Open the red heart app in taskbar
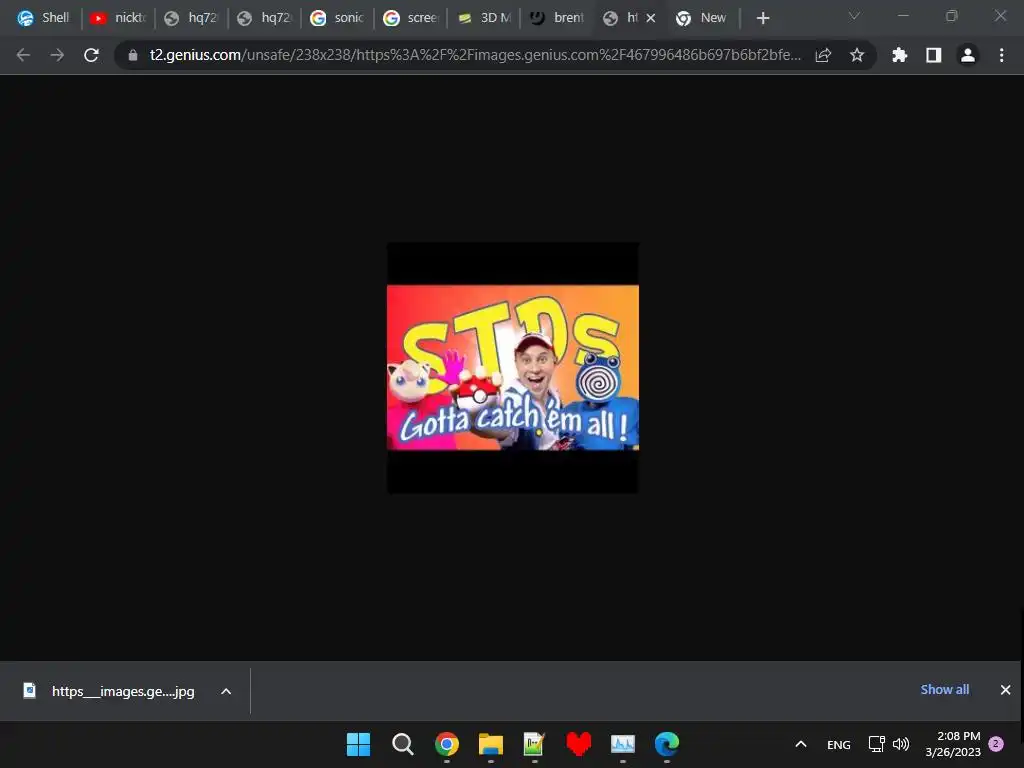 point(579,744)
